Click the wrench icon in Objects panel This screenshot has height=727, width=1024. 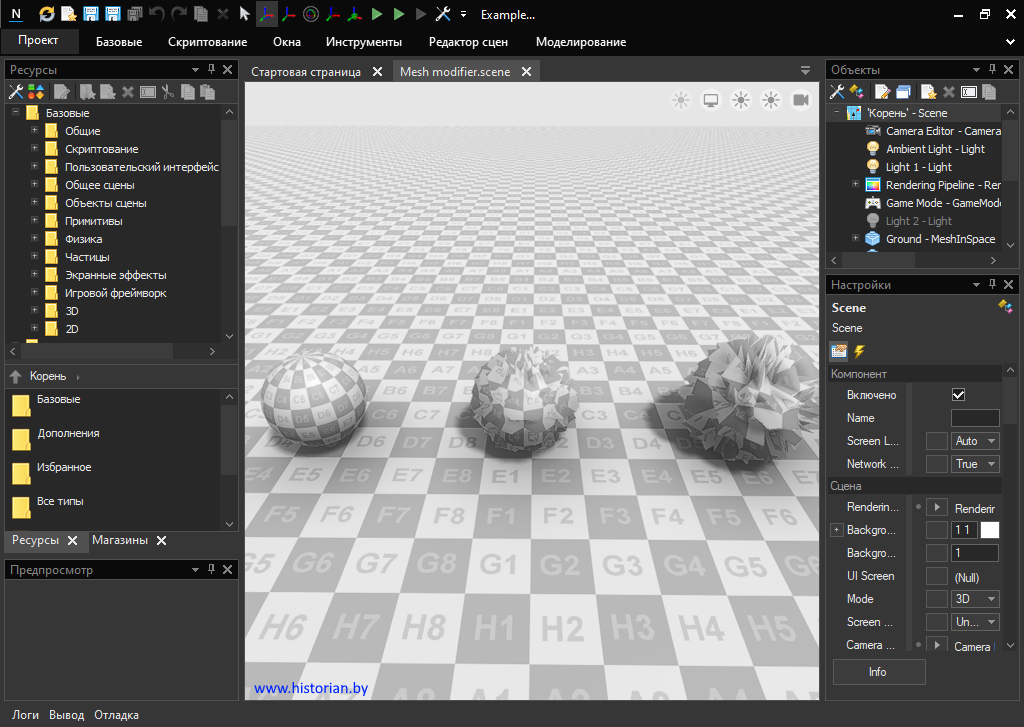tap(837, 92)
